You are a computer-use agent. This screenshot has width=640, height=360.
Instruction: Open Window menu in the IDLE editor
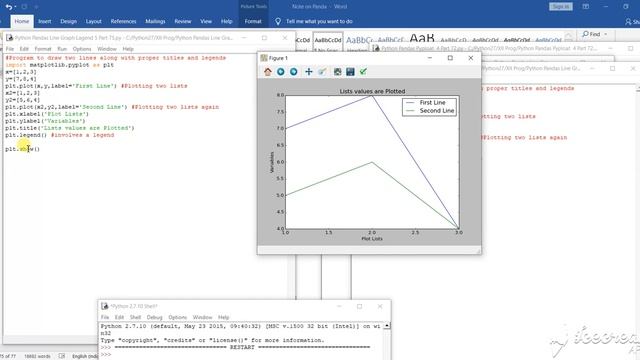click(x=107, y=49)
